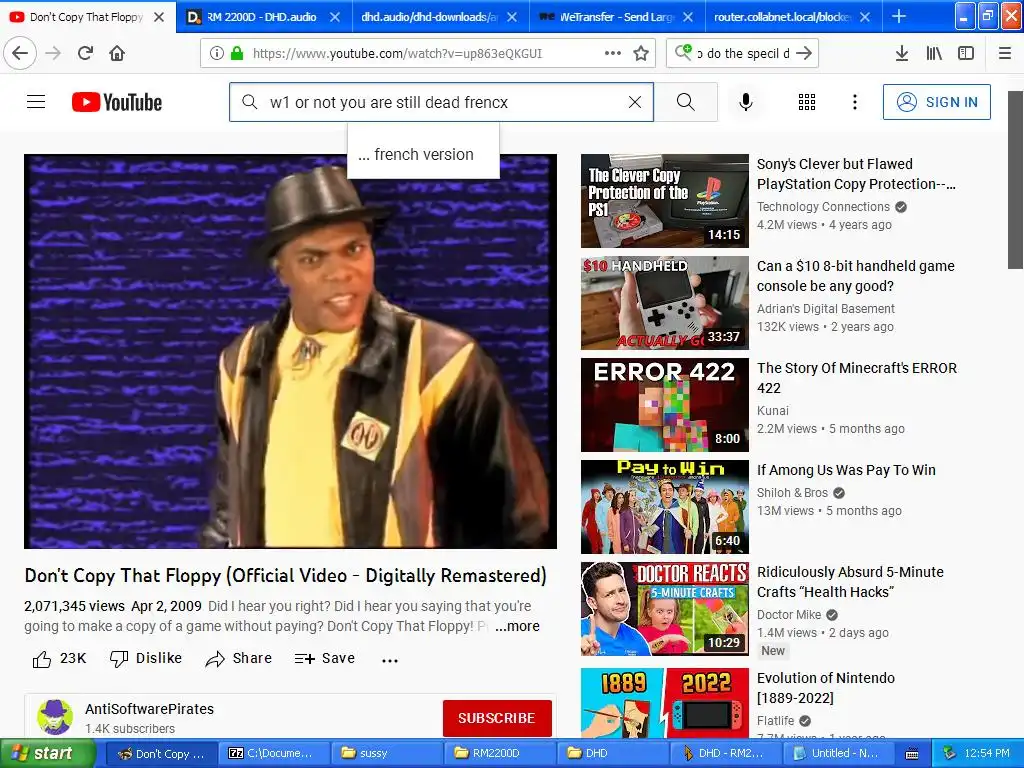Open YouTube settings three-dot menu
This screenshot has height=768, width=1024.
pyautogui.click(x=855, y=102)
